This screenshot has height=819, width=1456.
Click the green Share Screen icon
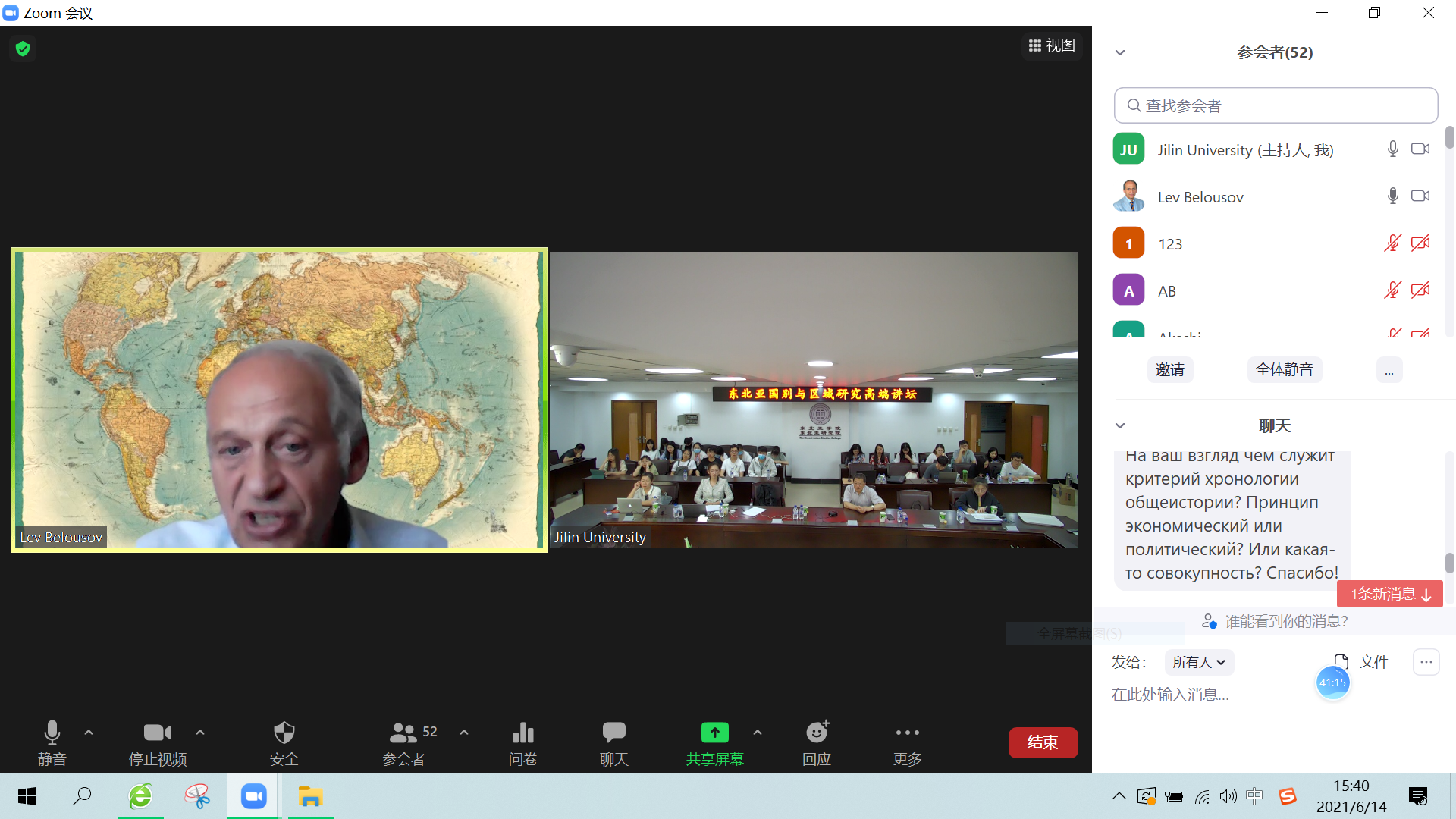[714, 733]
